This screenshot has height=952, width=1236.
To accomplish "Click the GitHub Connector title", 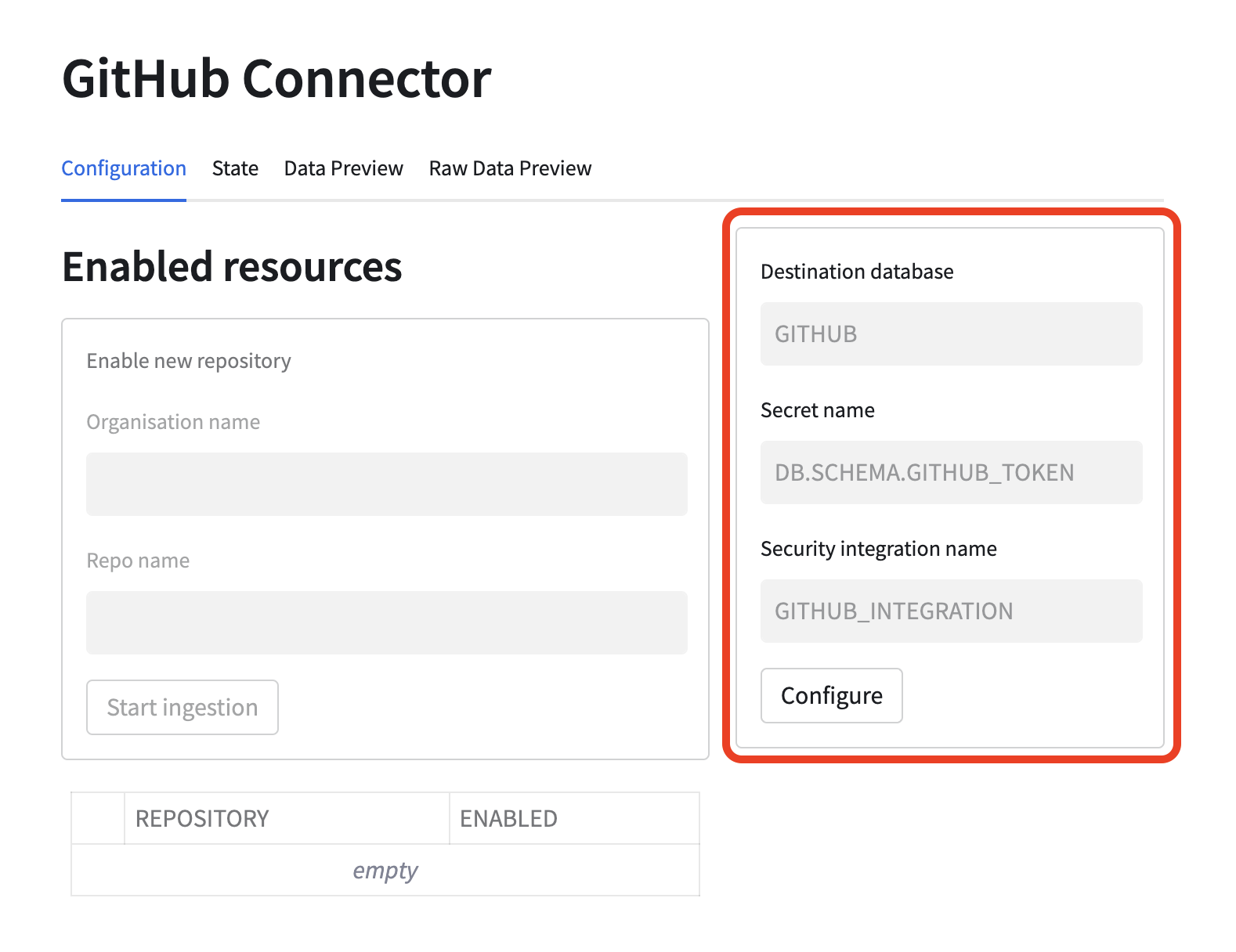I will pos(276,79).
